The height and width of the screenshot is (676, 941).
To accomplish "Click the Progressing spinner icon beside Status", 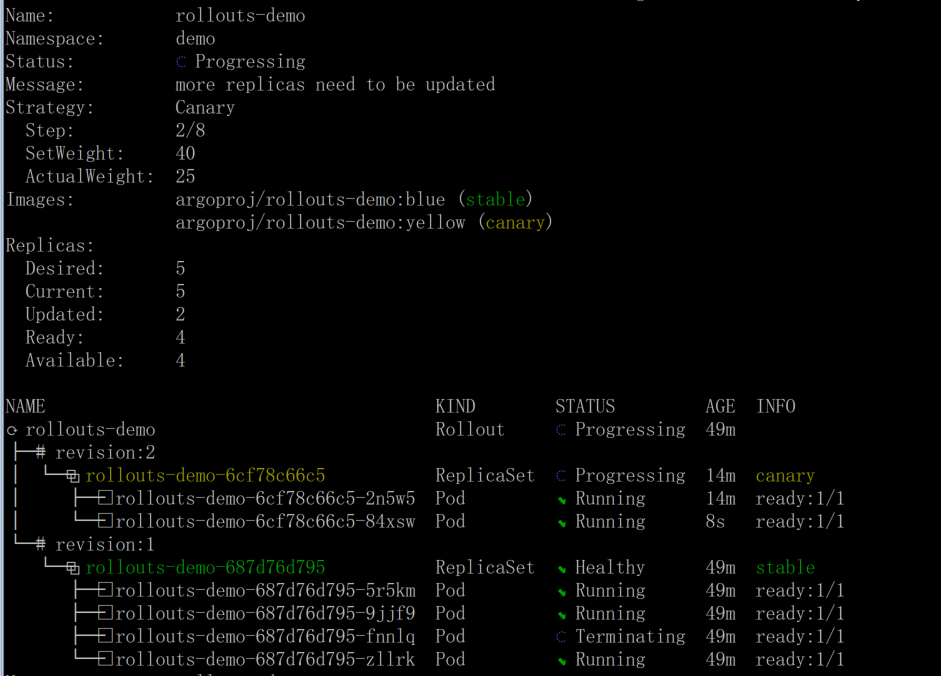I will 181,62.
